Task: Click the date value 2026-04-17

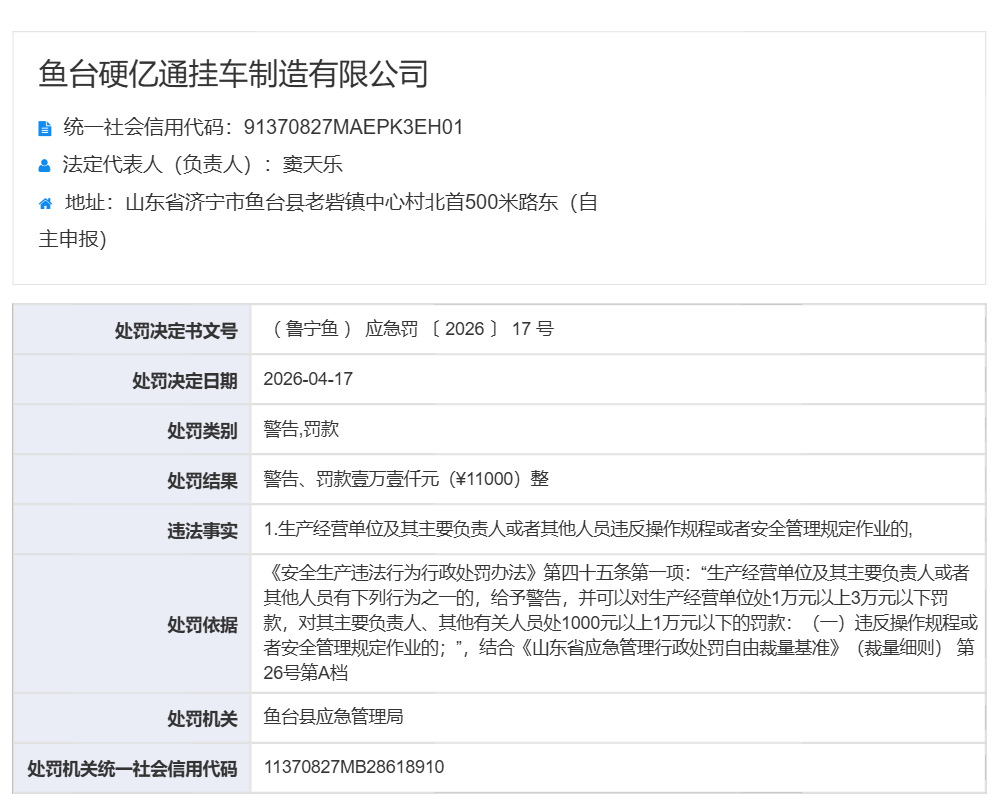Action: (308, 380)
